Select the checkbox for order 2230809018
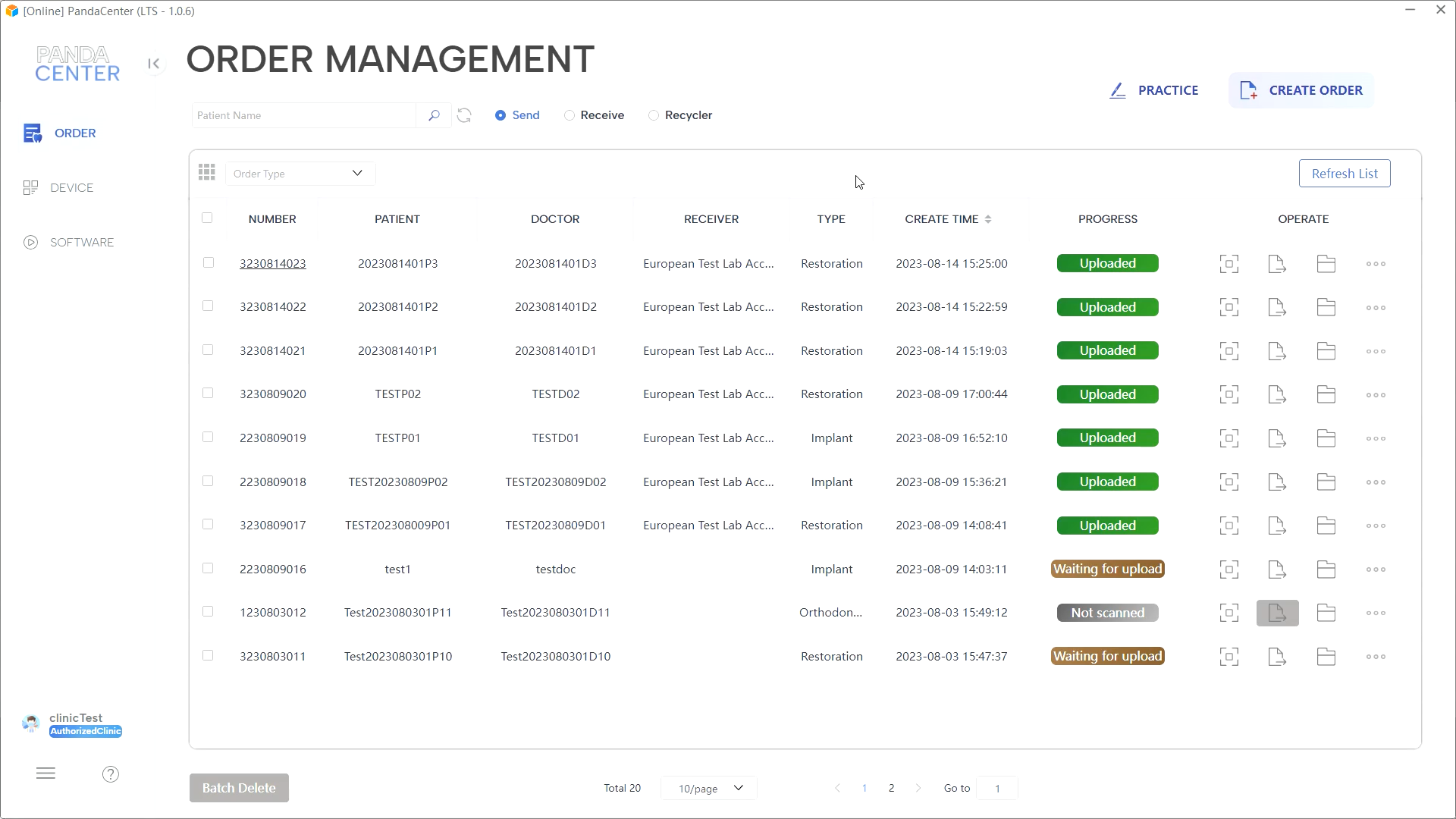 208,481
